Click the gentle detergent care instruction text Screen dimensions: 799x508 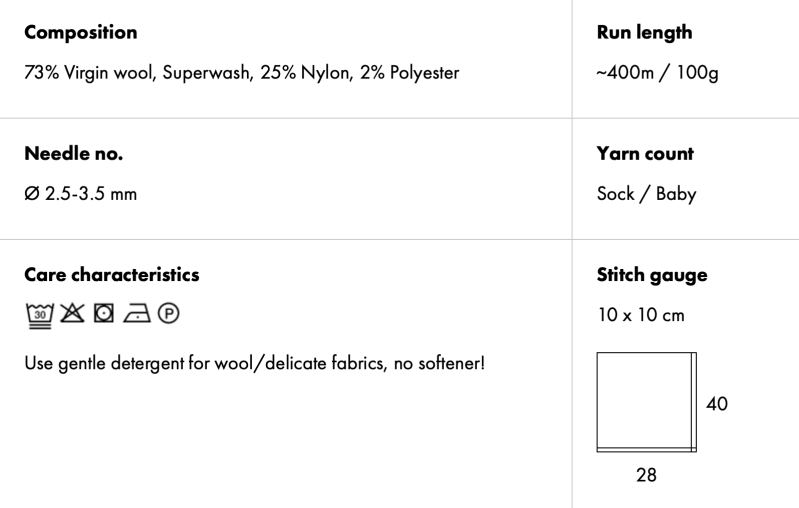(254, 359)
